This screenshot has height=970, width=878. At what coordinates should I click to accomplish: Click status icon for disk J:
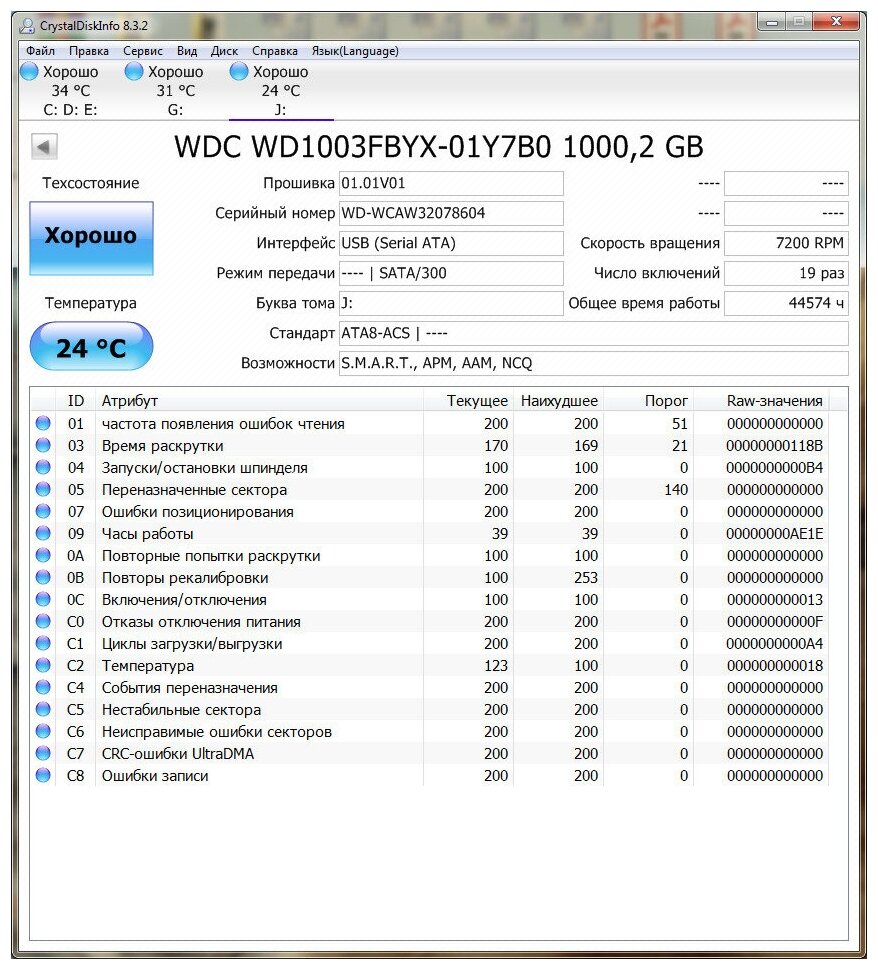pos(239,72)
